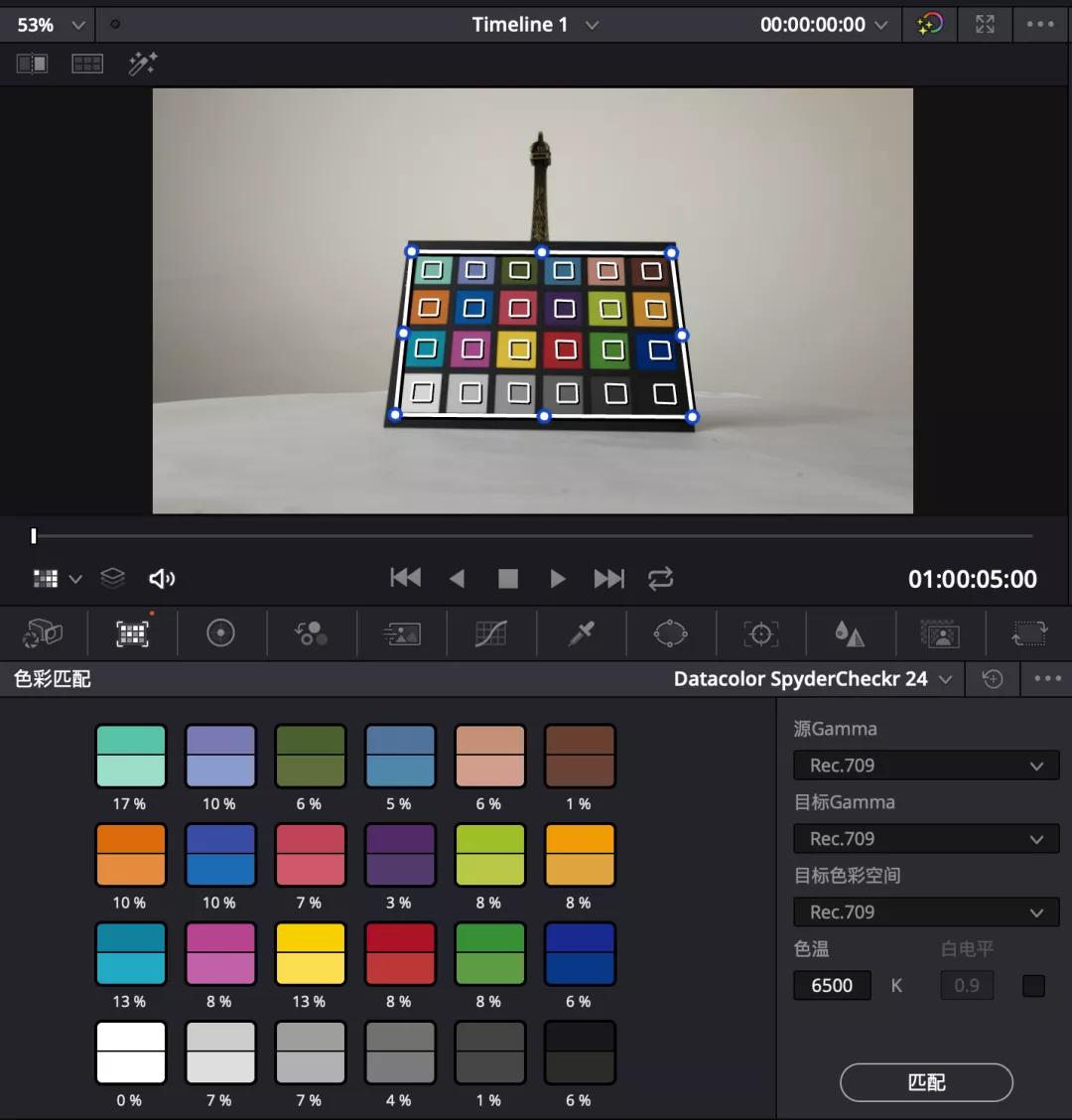
Task: Toggle loop playback
Action: click(x=660, y=579)
